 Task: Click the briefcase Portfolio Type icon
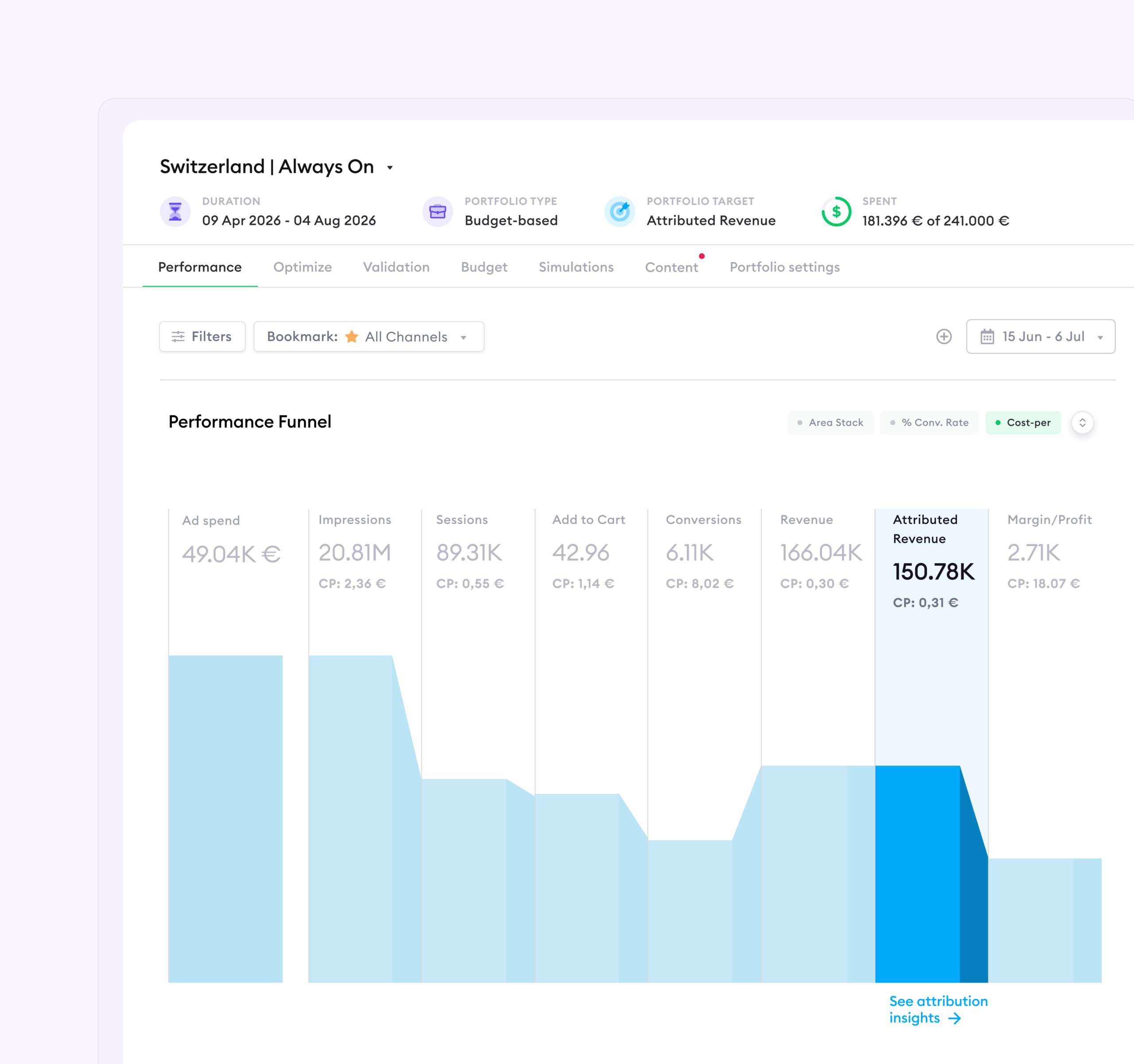coord(438,212)
